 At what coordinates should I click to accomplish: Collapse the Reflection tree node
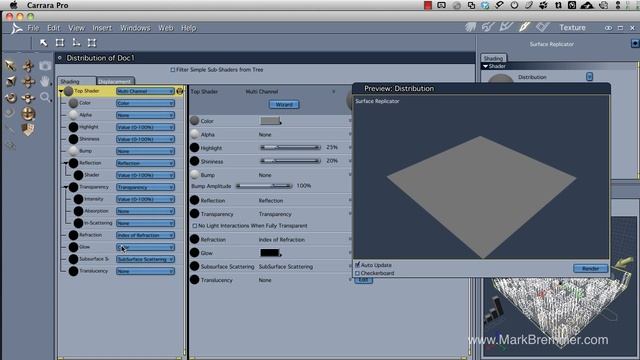(66, 163)
